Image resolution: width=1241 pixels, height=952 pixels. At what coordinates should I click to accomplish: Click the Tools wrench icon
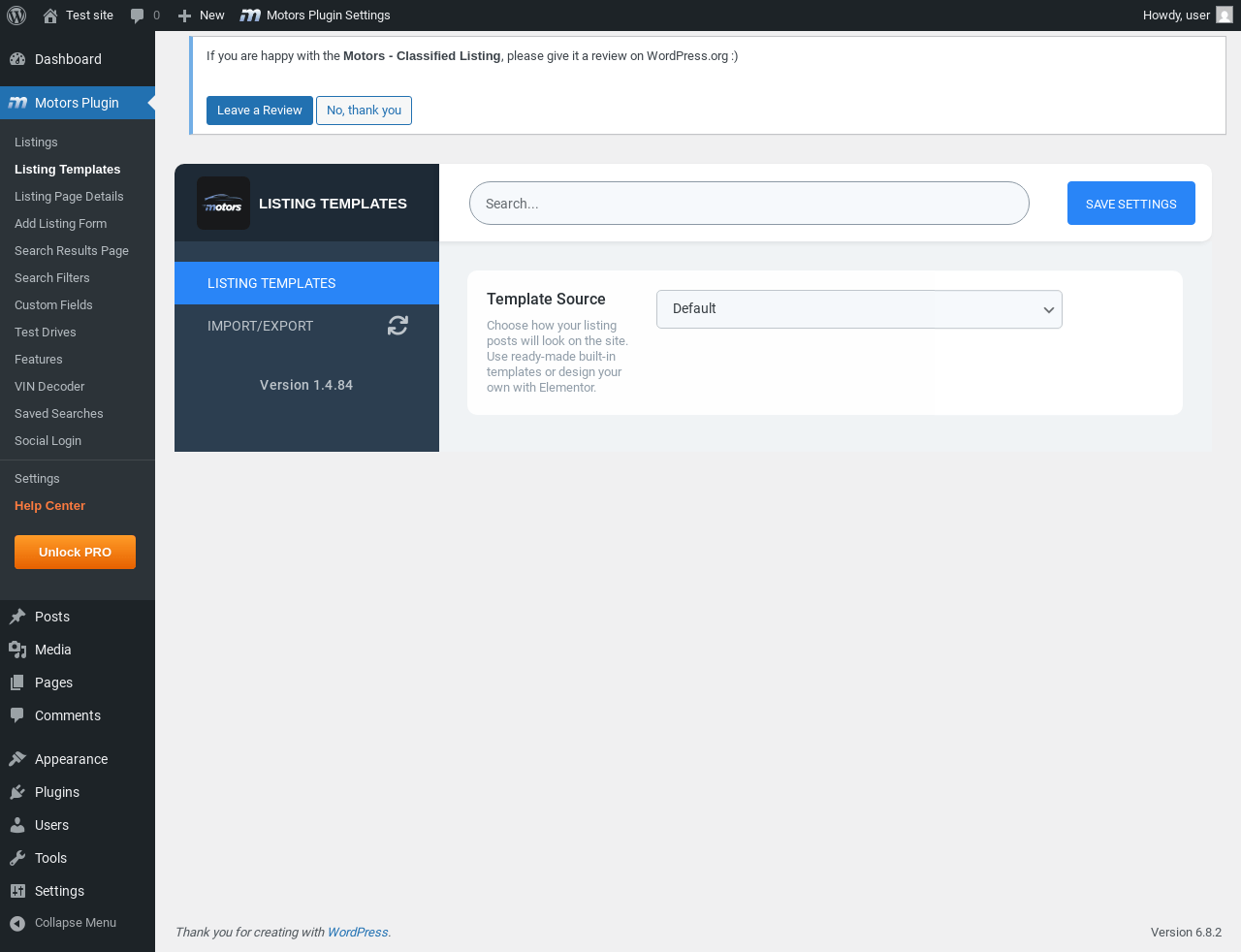17,858
